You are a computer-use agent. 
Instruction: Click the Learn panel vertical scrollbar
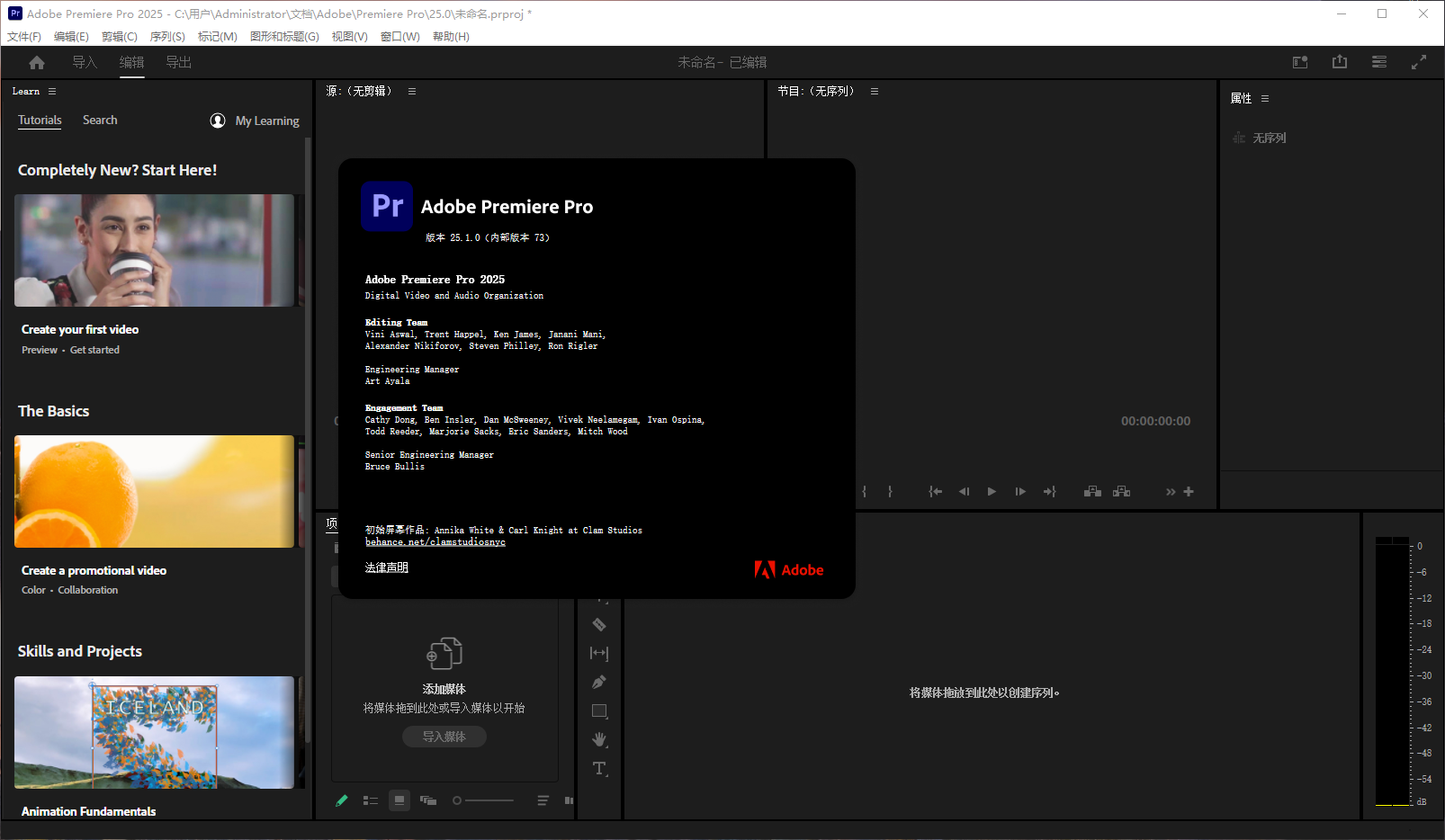[x=308, y=441]
